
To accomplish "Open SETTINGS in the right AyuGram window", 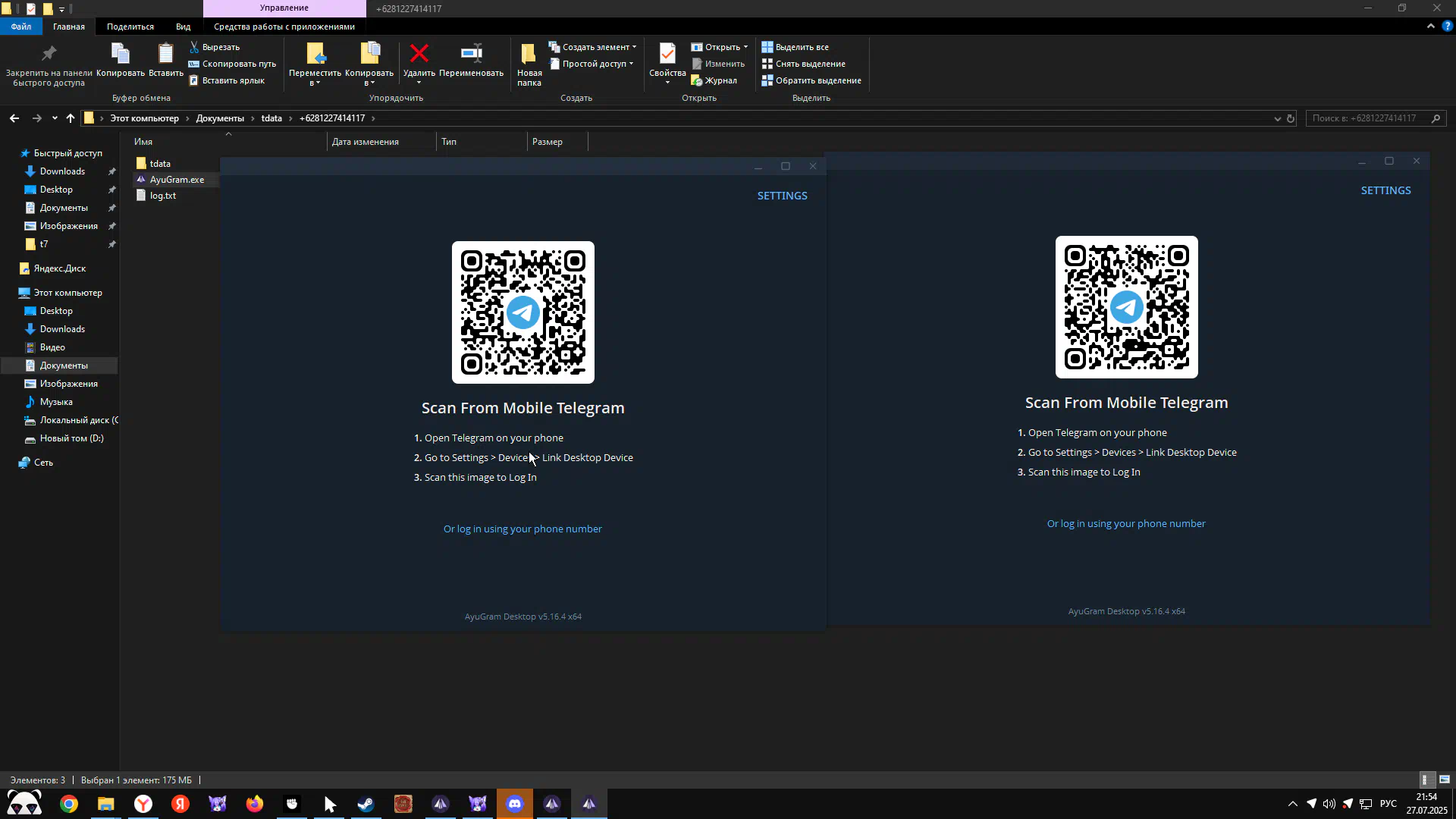I will click(1385, 190).
